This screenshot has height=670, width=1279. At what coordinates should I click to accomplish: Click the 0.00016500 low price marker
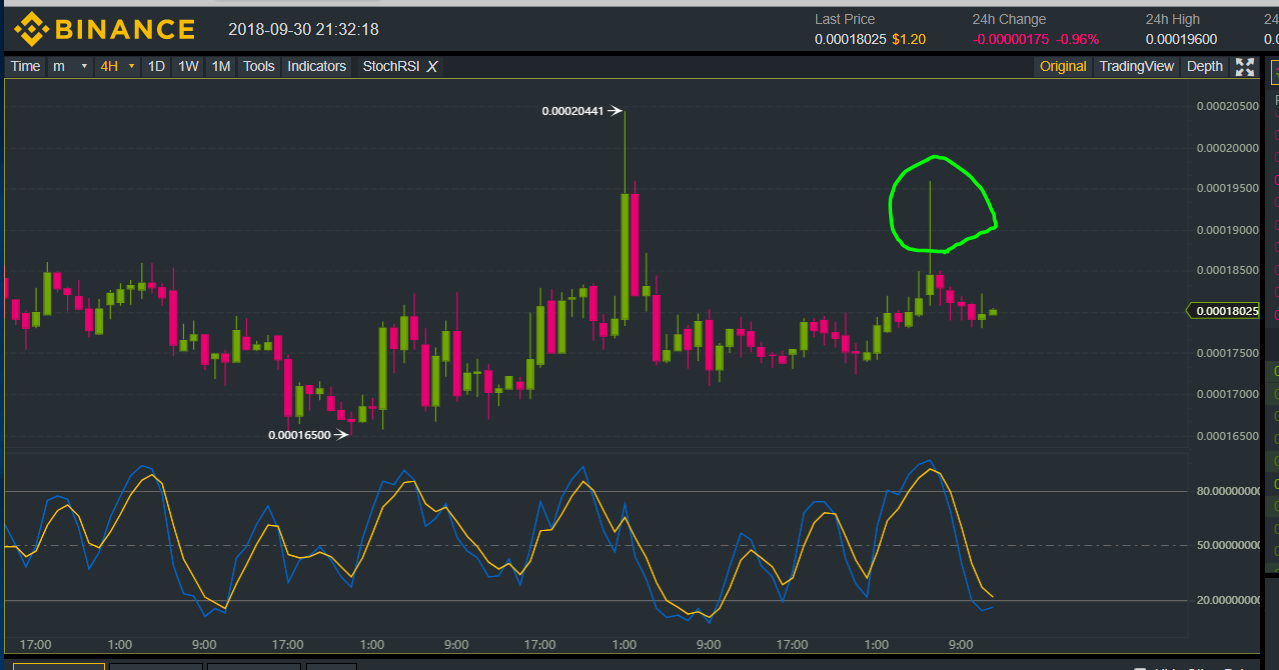(x=299, y=435)
